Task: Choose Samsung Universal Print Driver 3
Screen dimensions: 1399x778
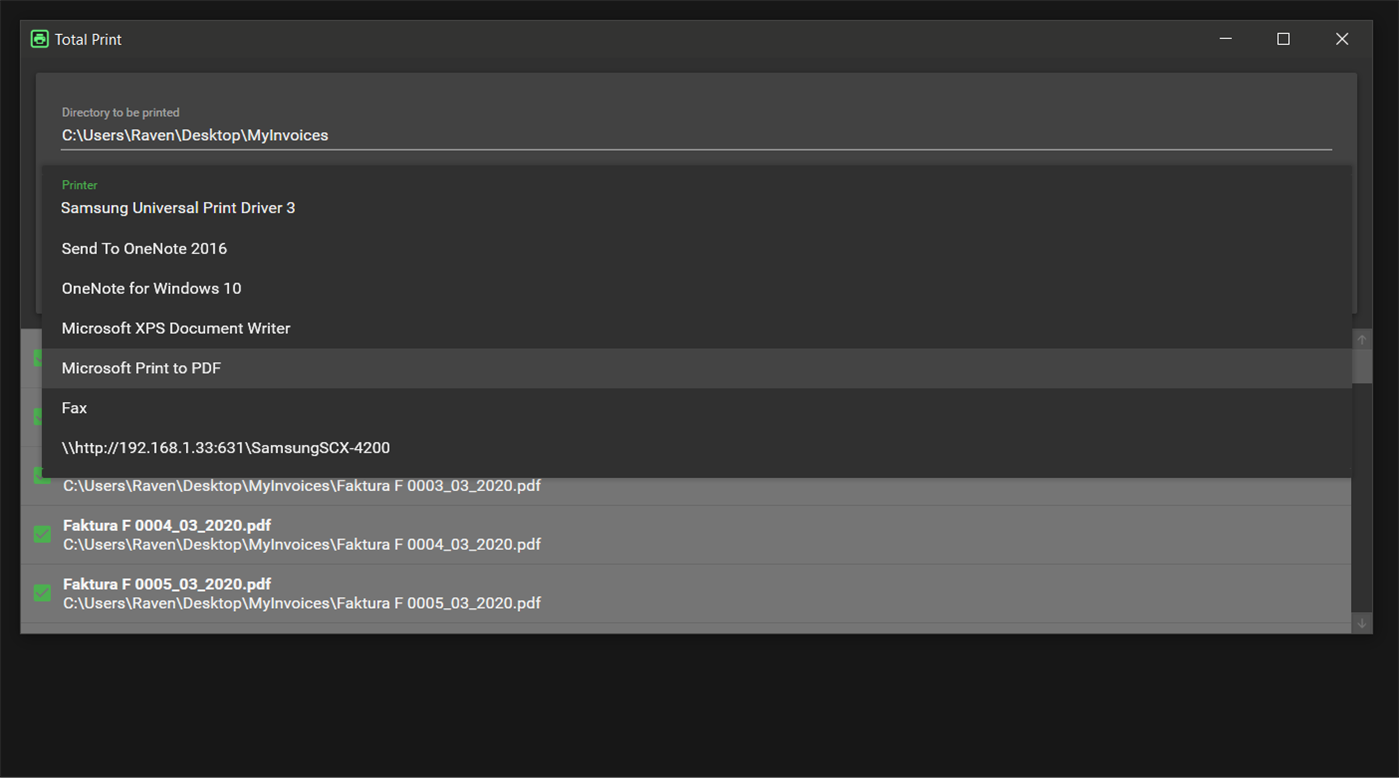Action: (178, 208)
